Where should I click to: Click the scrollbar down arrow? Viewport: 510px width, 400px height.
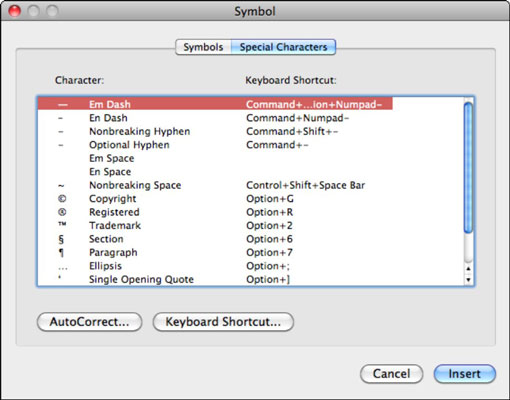pyautogui.click(x=468, y=279)
